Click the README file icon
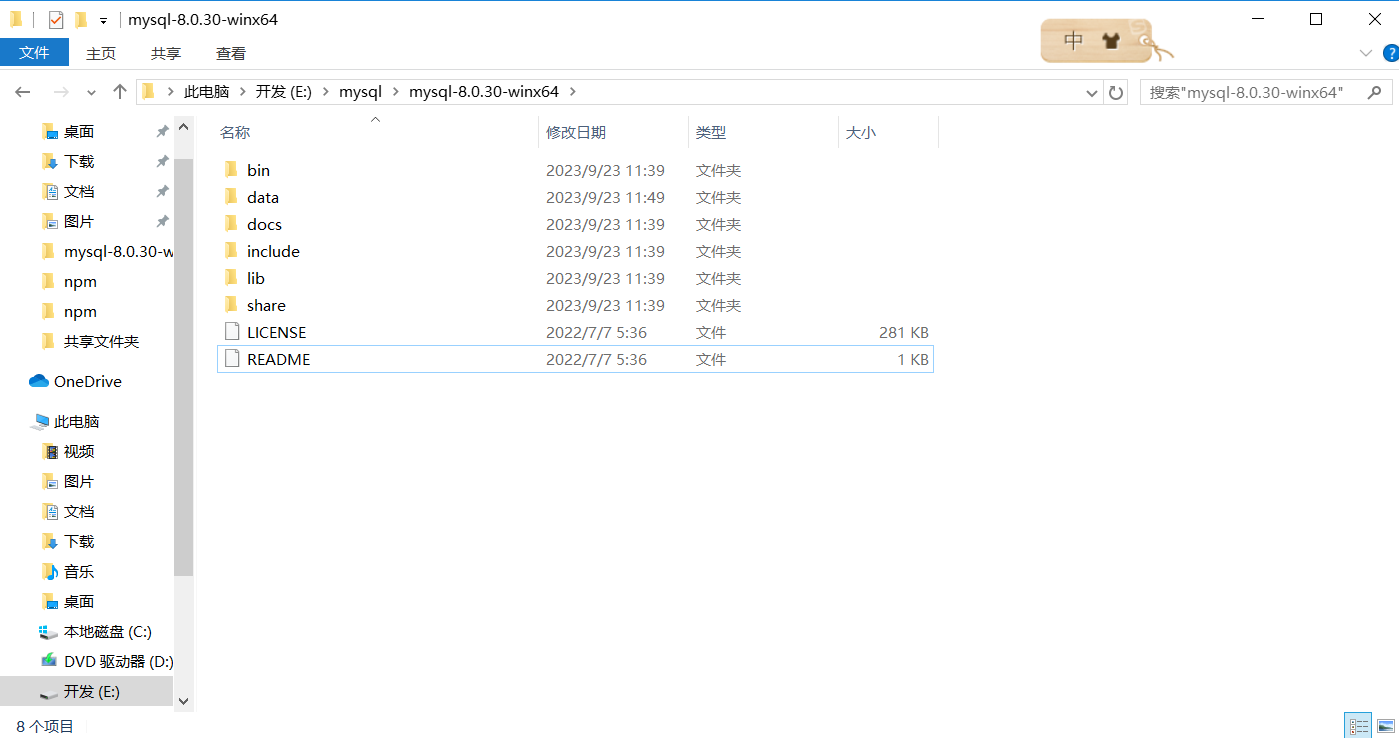Image resolution: width=1399 pixels, height=738 pixels. point(231,359)
